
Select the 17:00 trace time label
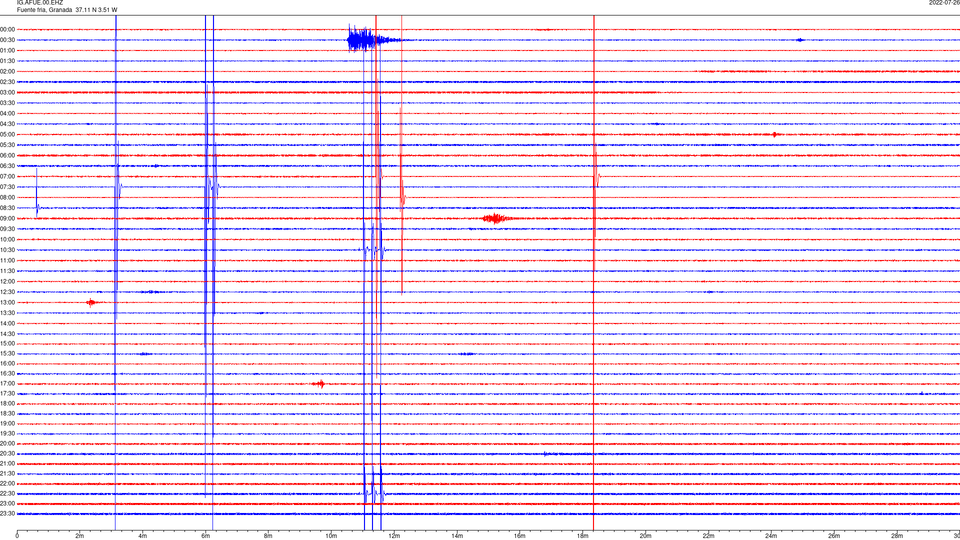point(7,384)
